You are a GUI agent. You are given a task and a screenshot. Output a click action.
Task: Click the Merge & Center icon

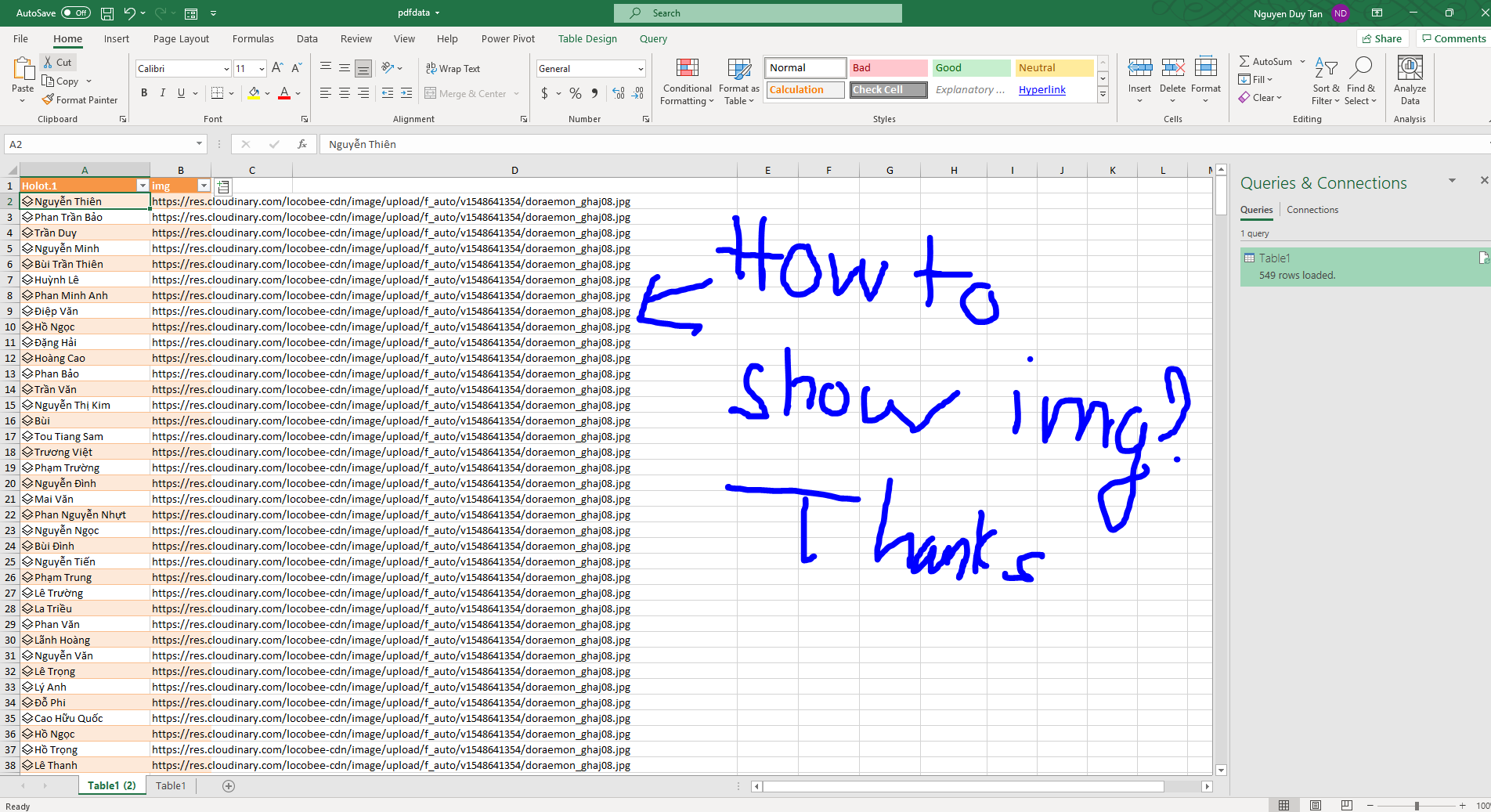click(x=471, y=93)
